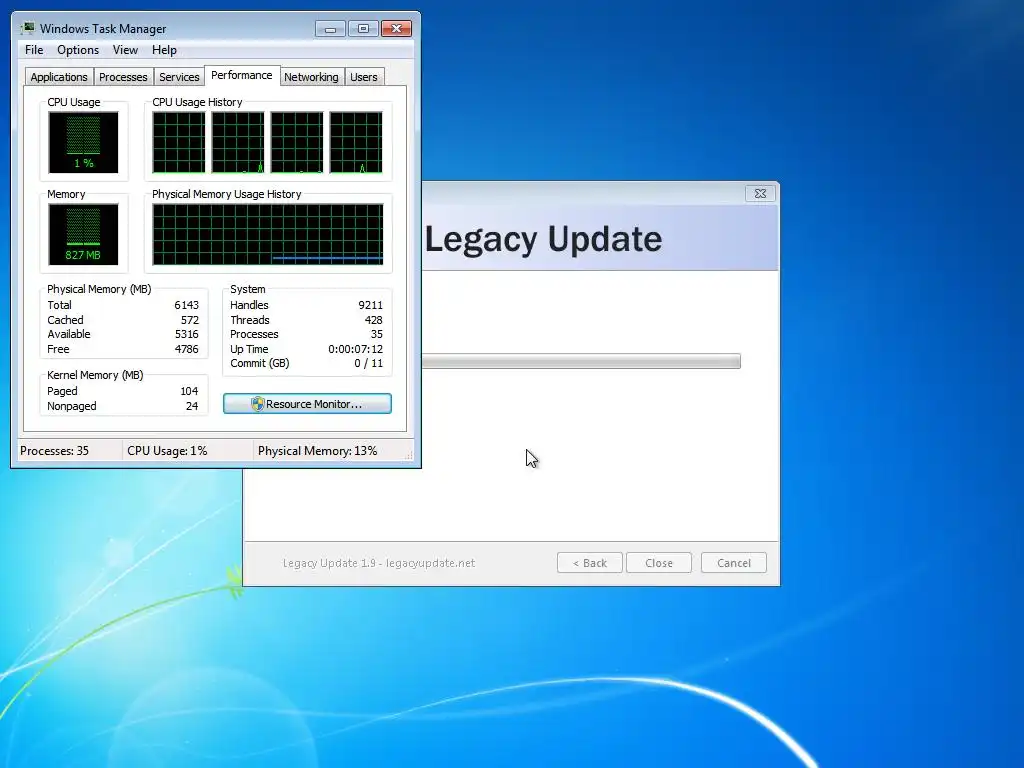Click the third CPU Usage History graph

(296, 142)
